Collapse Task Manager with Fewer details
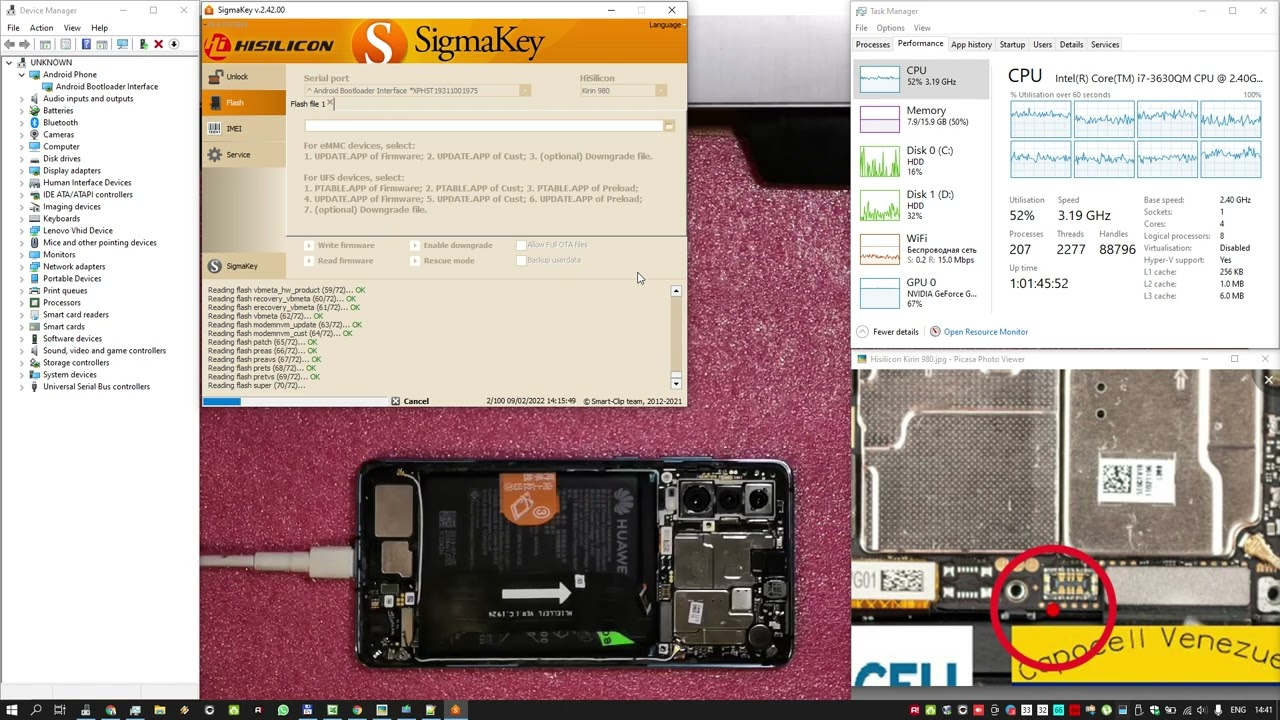Screen dimensions: 1280x720 pos(887,332)
